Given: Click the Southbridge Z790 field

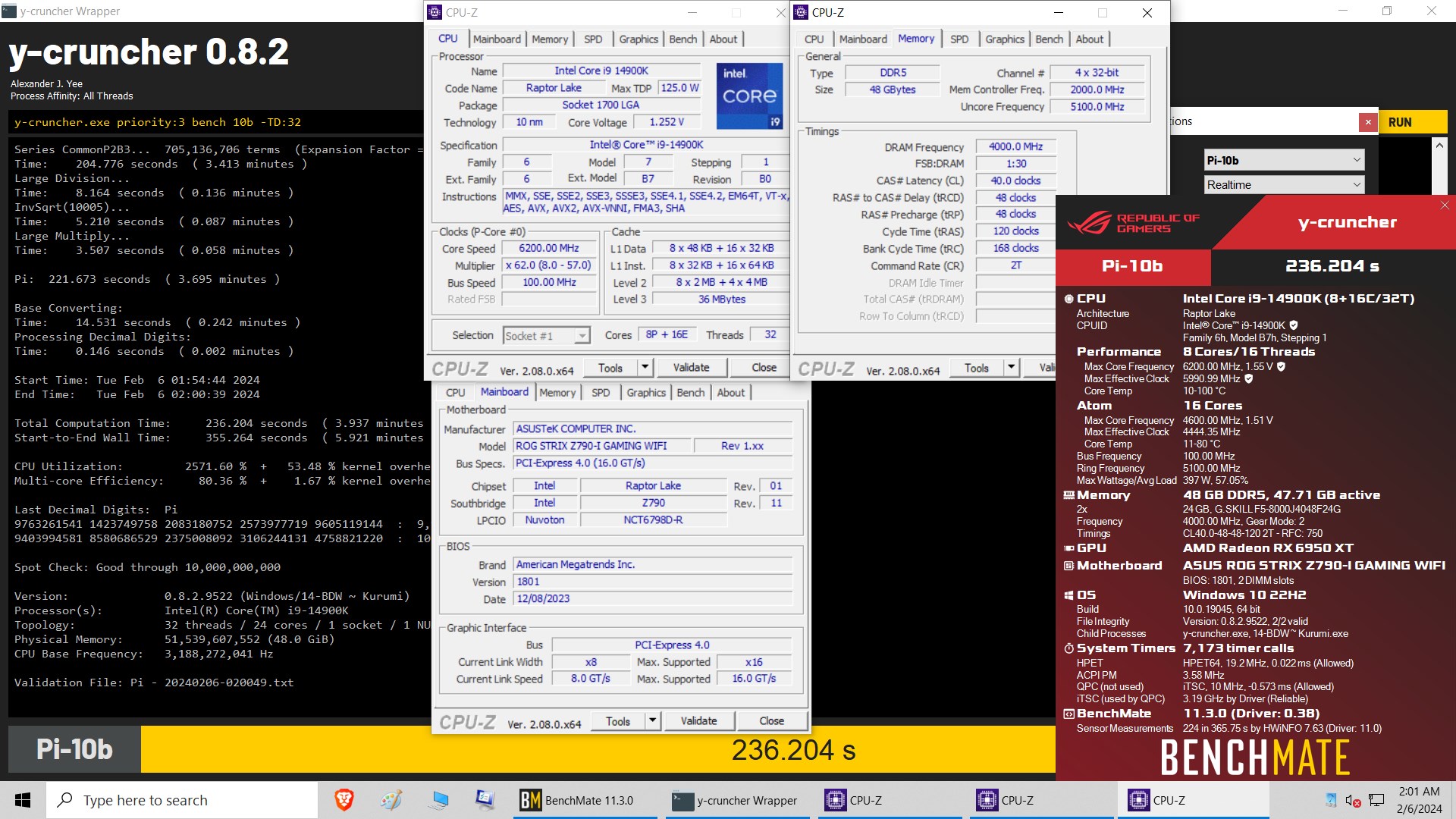Looking at the screenshot, I should coord(653,503).
